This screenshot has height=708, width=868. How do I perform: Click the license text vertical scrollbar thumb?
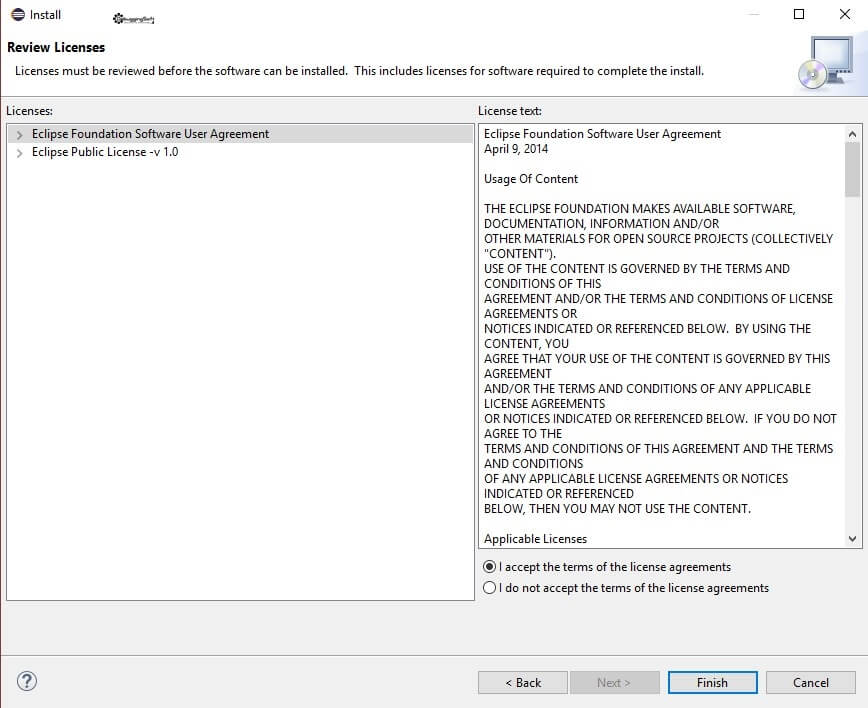tap(852, 170)
